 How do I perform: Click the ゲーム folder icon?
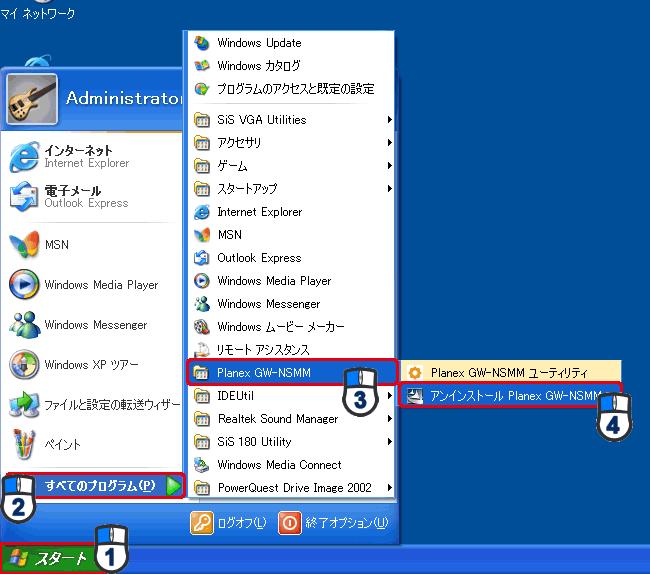(x=202, y=166)
